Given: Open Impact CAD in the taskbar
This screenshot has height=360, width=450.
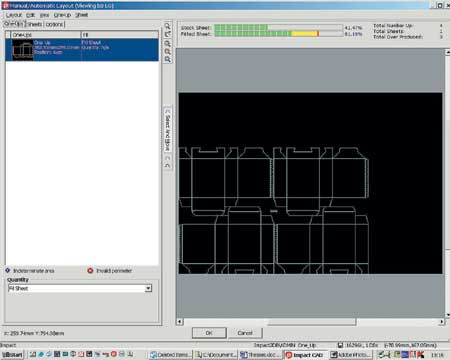Looking at the screenshot, I should pyautogui.click(x=305, y=355).
